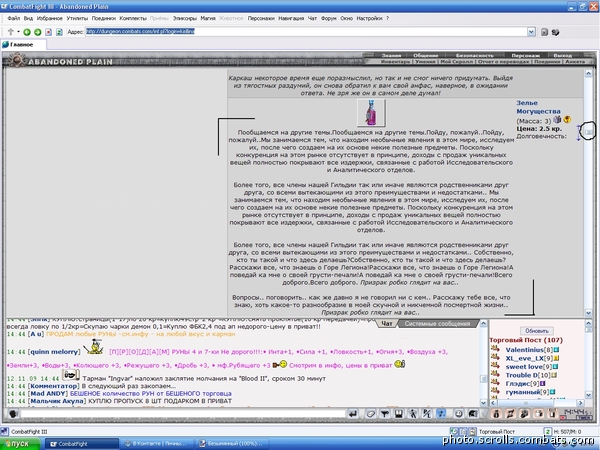
Task: Open the Файл menu
Action: click(x=13, y=18)
